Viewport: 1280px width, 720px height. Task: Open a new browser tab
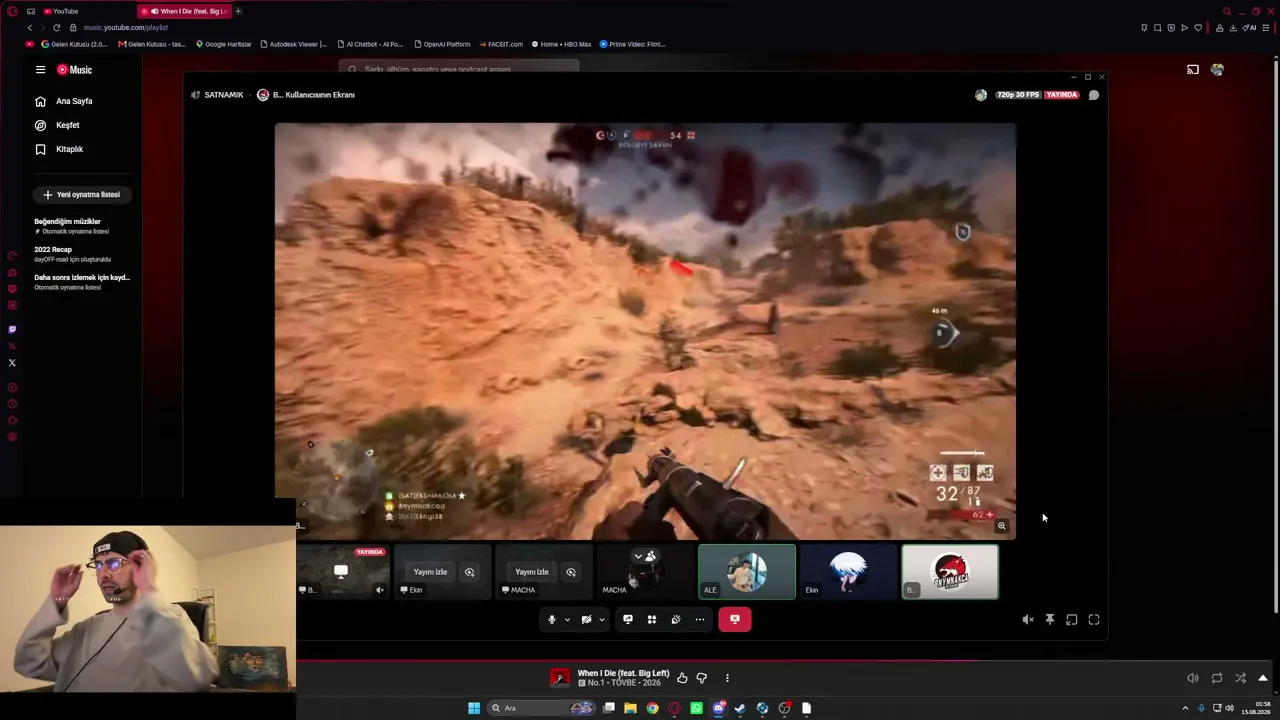tap(238, 11)
